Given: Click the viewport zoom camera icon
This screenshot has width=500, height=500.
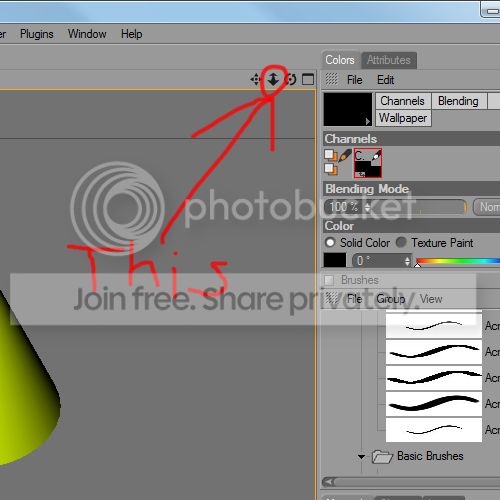Looking at the screenshot, I should click(x=273, y=79).
